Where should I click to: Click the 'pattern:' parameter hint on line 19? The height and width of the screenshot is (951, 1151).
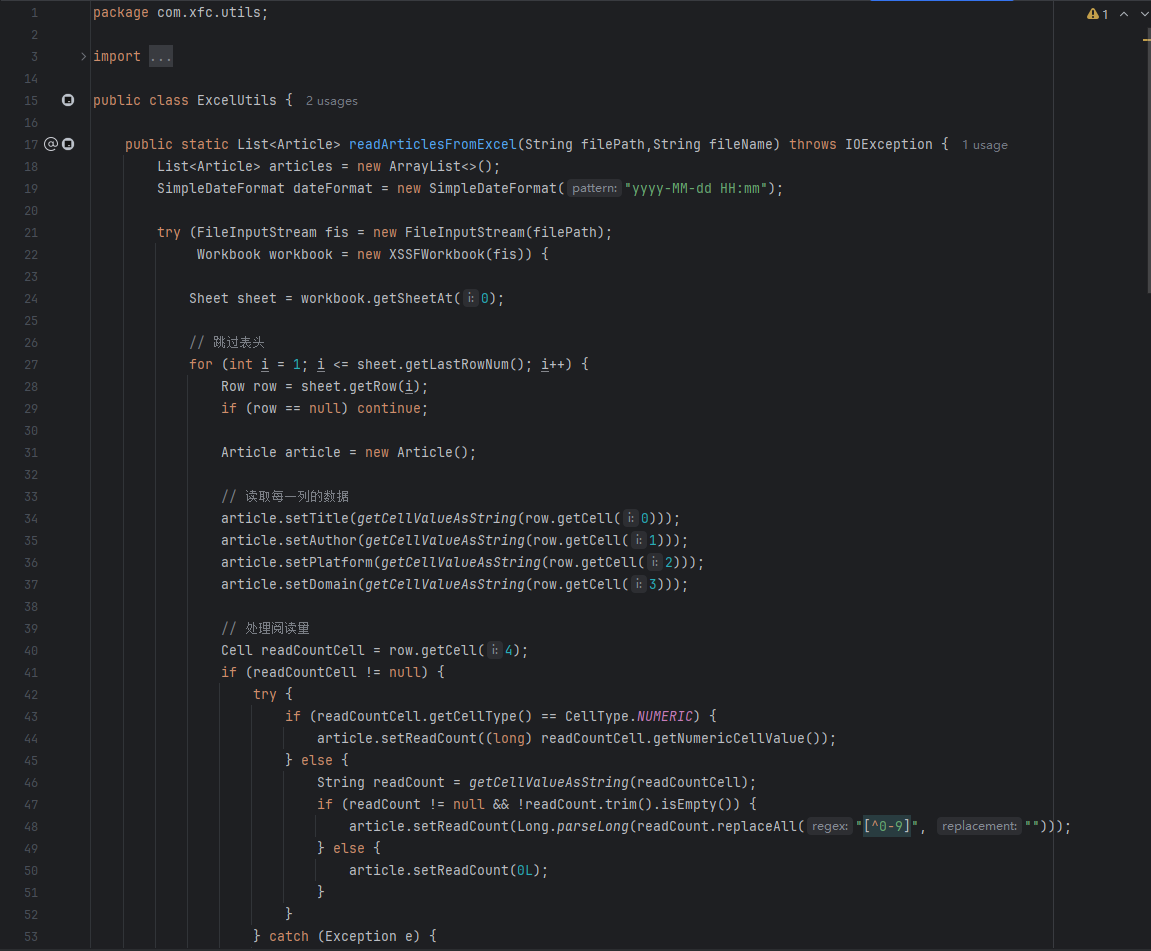tap(594, 188)
